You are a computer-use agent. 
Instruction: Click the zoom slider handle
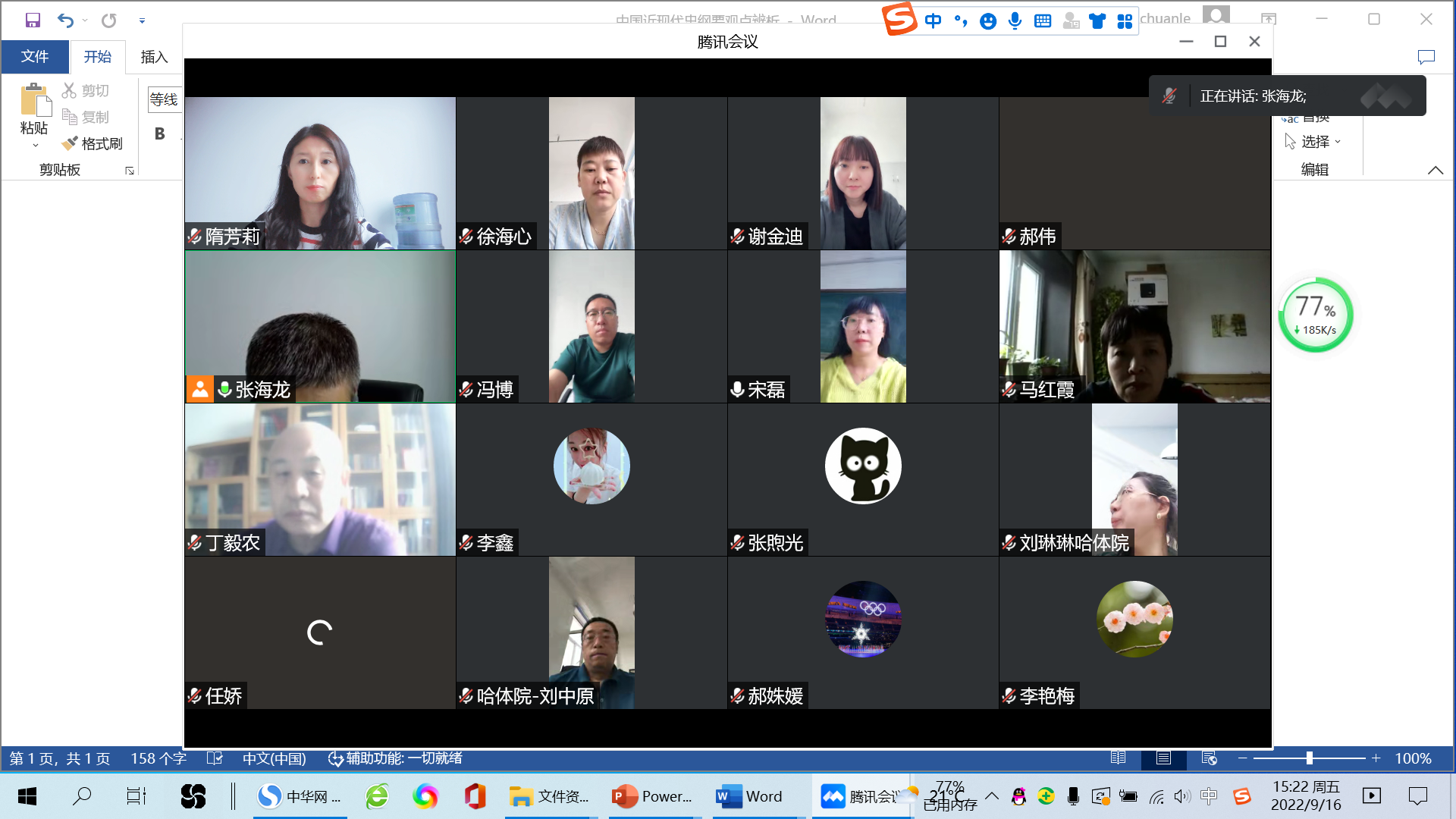coord(1309,758)
